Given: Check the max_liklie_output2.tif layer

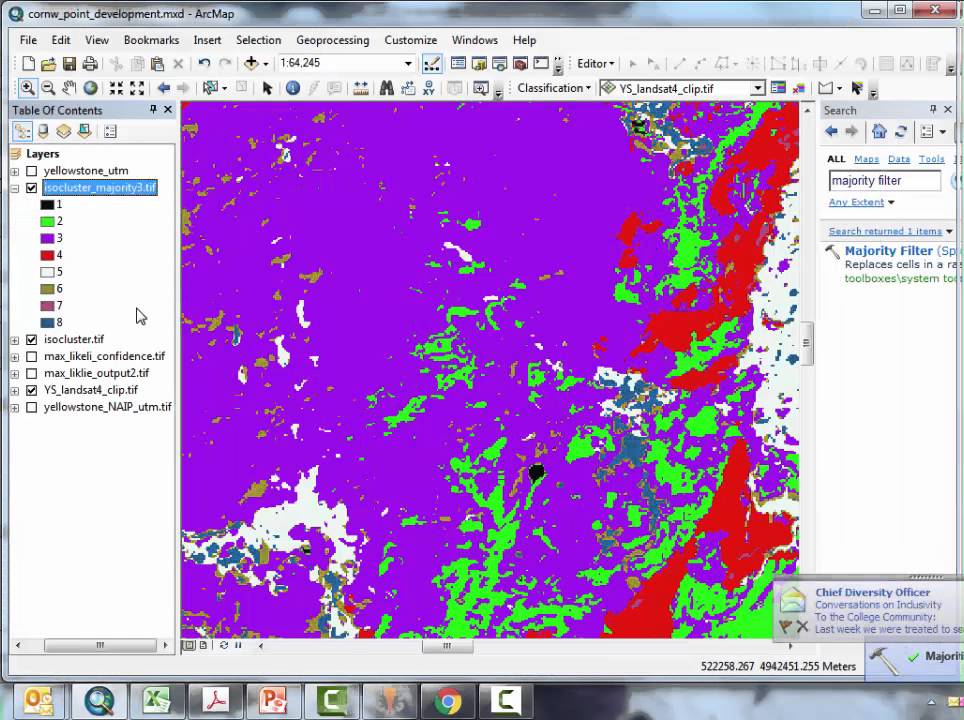Looking at the screenshot, I should (x=32, y=373).
